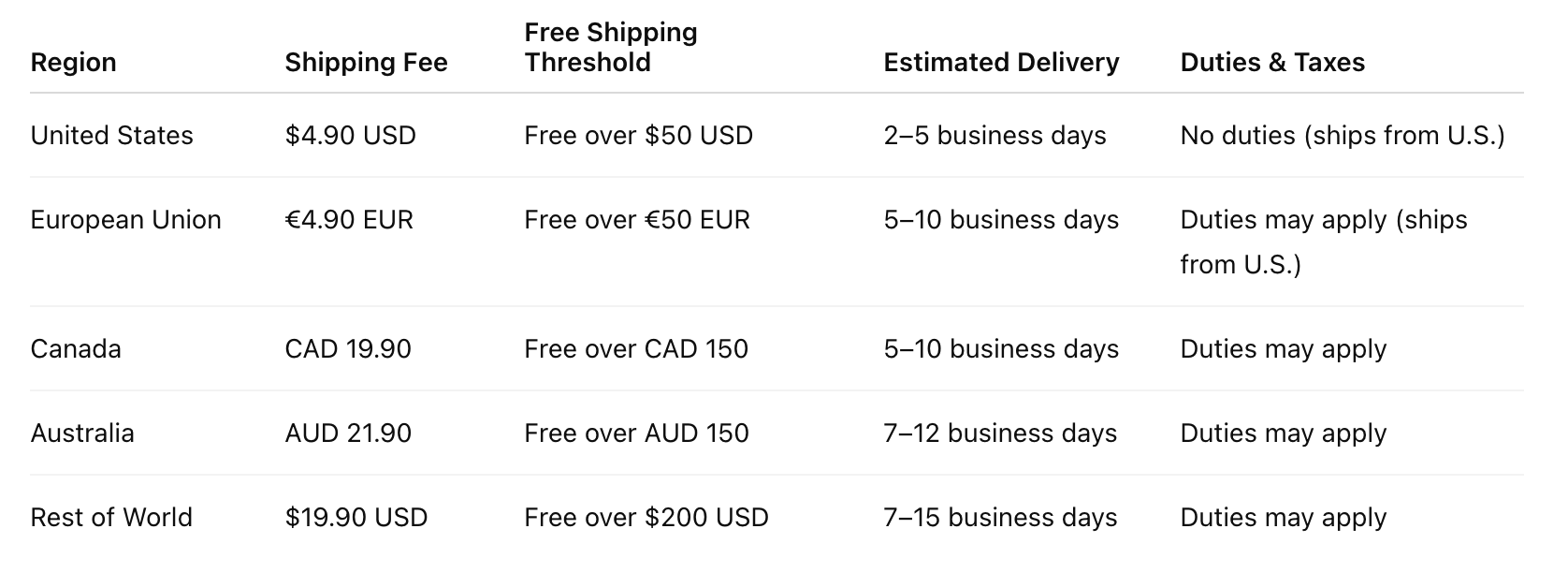Click the Duties & Taxes header
The width and height of the screenshot is (1568, 573).
click(1272, 62)
